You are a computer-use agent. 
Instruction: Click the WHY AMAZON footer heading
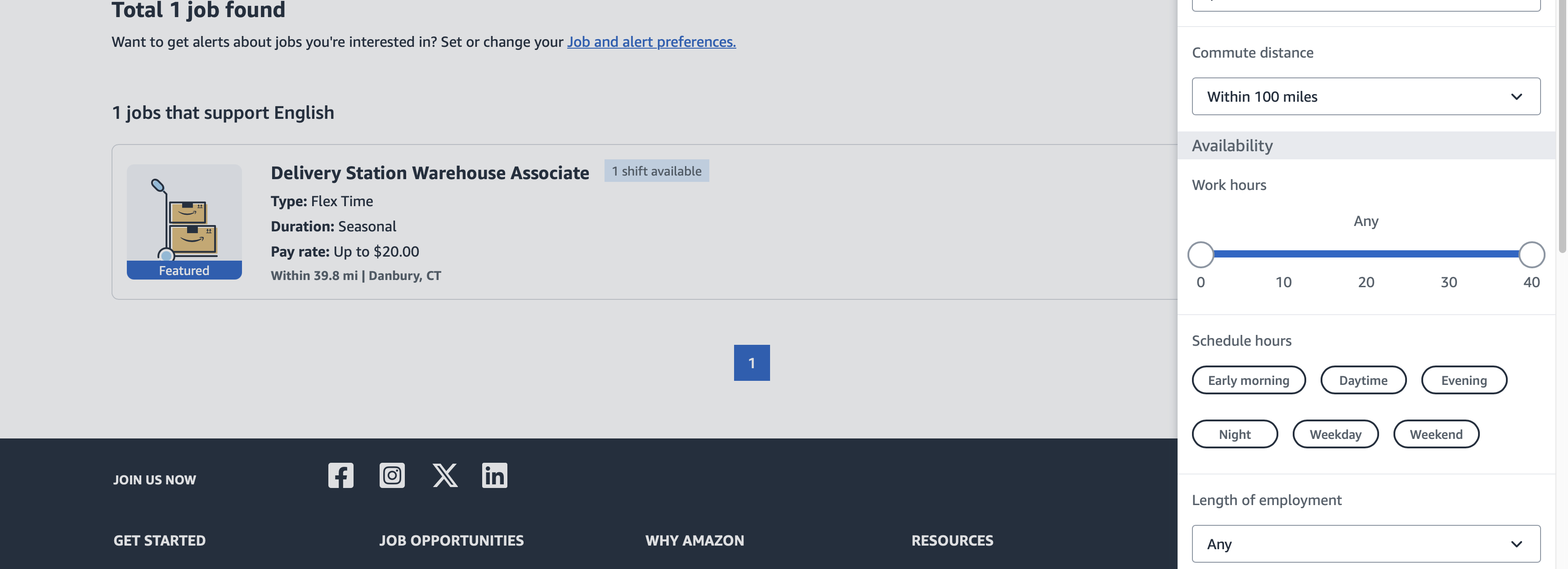tap(694, 540)
